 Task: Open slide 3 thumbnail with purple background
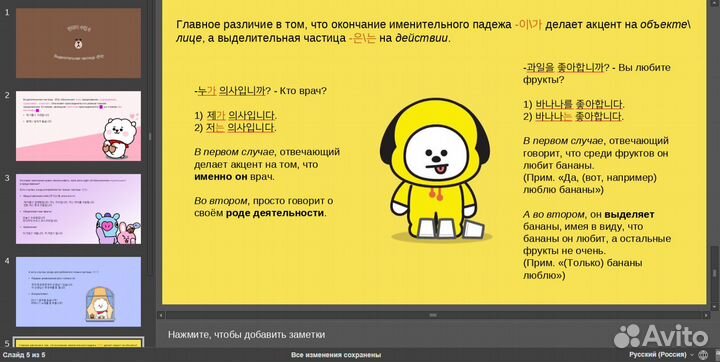[x=79, y=209]
